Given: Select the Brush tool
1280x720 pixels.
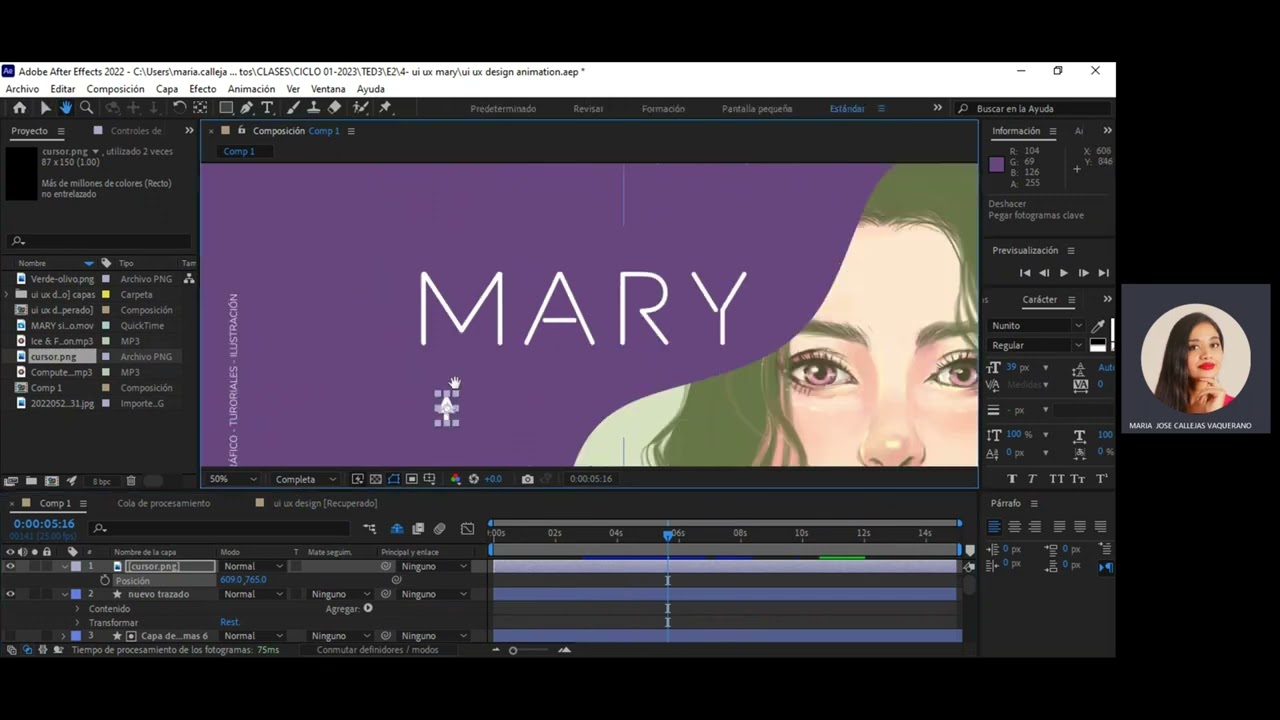Looking at the screenshot, I should pyautogui.click(x=294, y=108).
